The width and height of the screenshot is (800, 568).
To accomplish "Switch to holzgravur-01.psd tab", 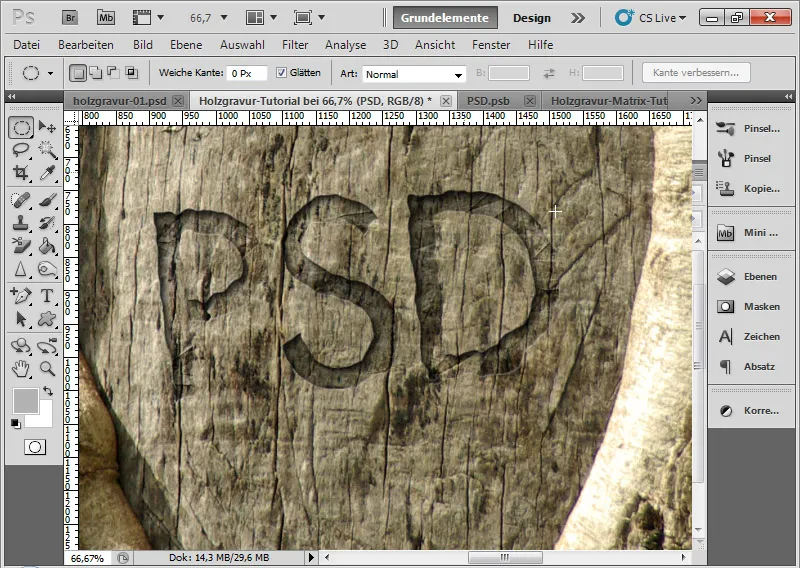I will 119,101.
